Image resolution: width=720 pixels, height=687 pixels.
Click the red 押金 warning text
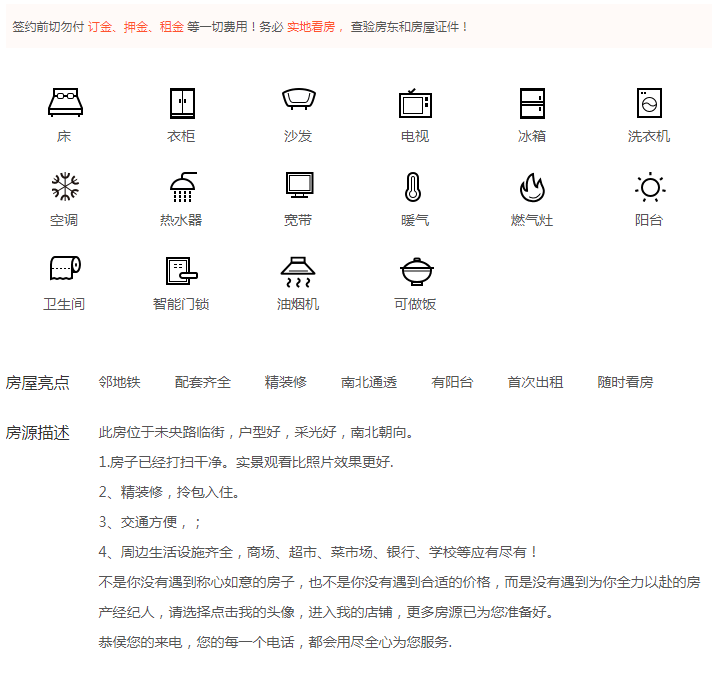point(135,27)
